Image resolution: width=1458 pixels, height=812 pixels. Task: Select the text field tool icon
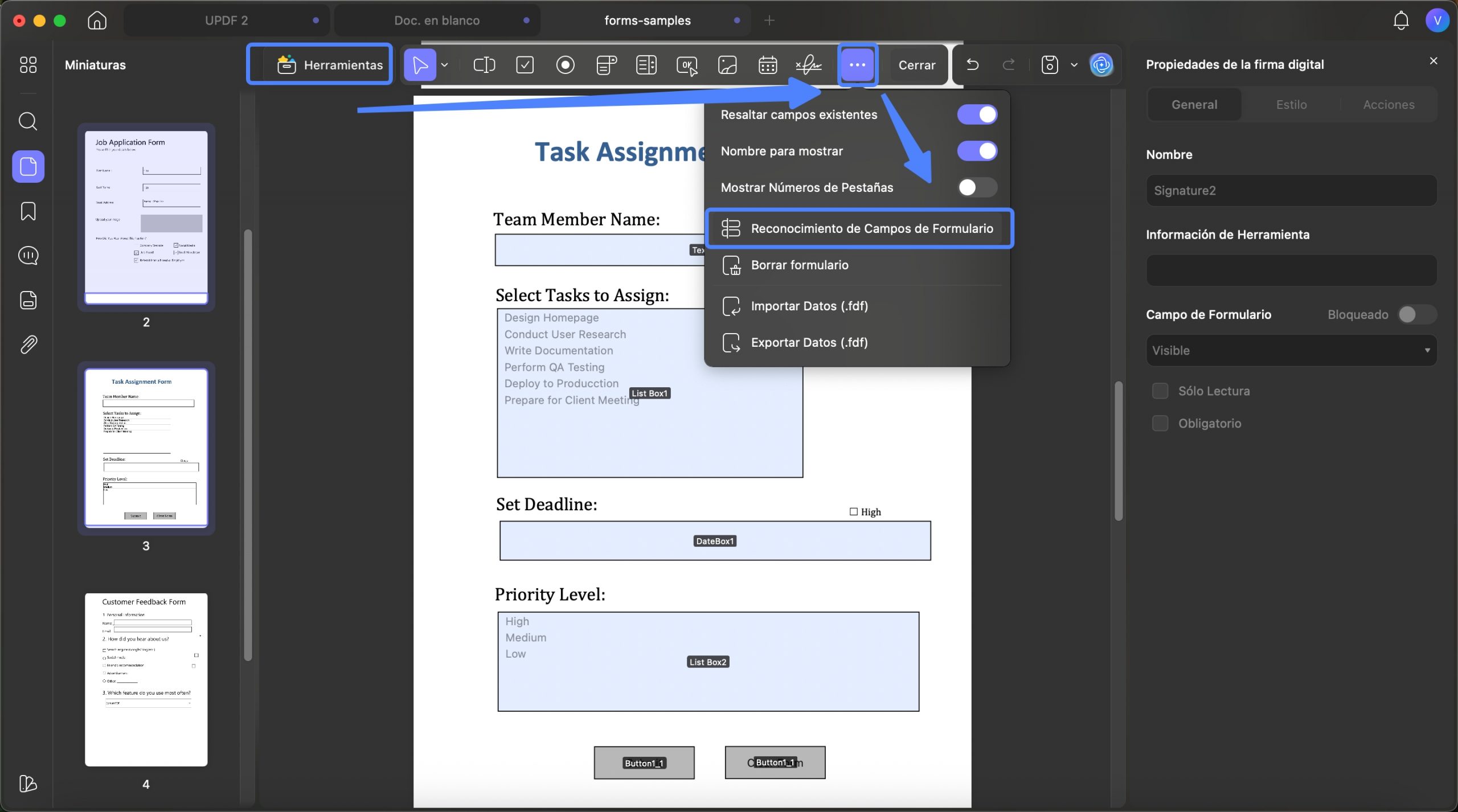click(x=484, y=65)
